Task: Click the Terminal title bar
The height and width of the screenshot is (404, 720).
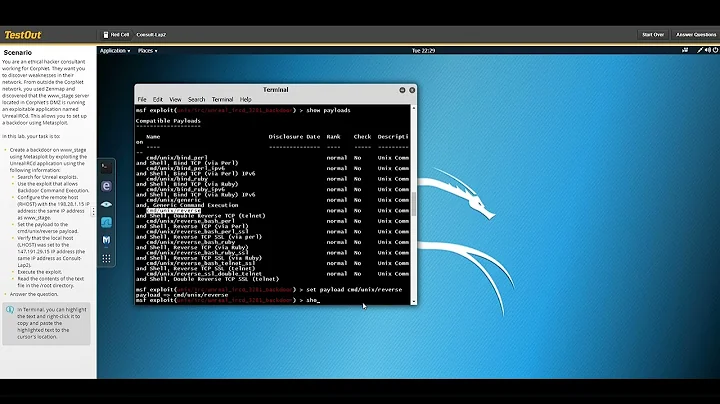Action: 276,90
